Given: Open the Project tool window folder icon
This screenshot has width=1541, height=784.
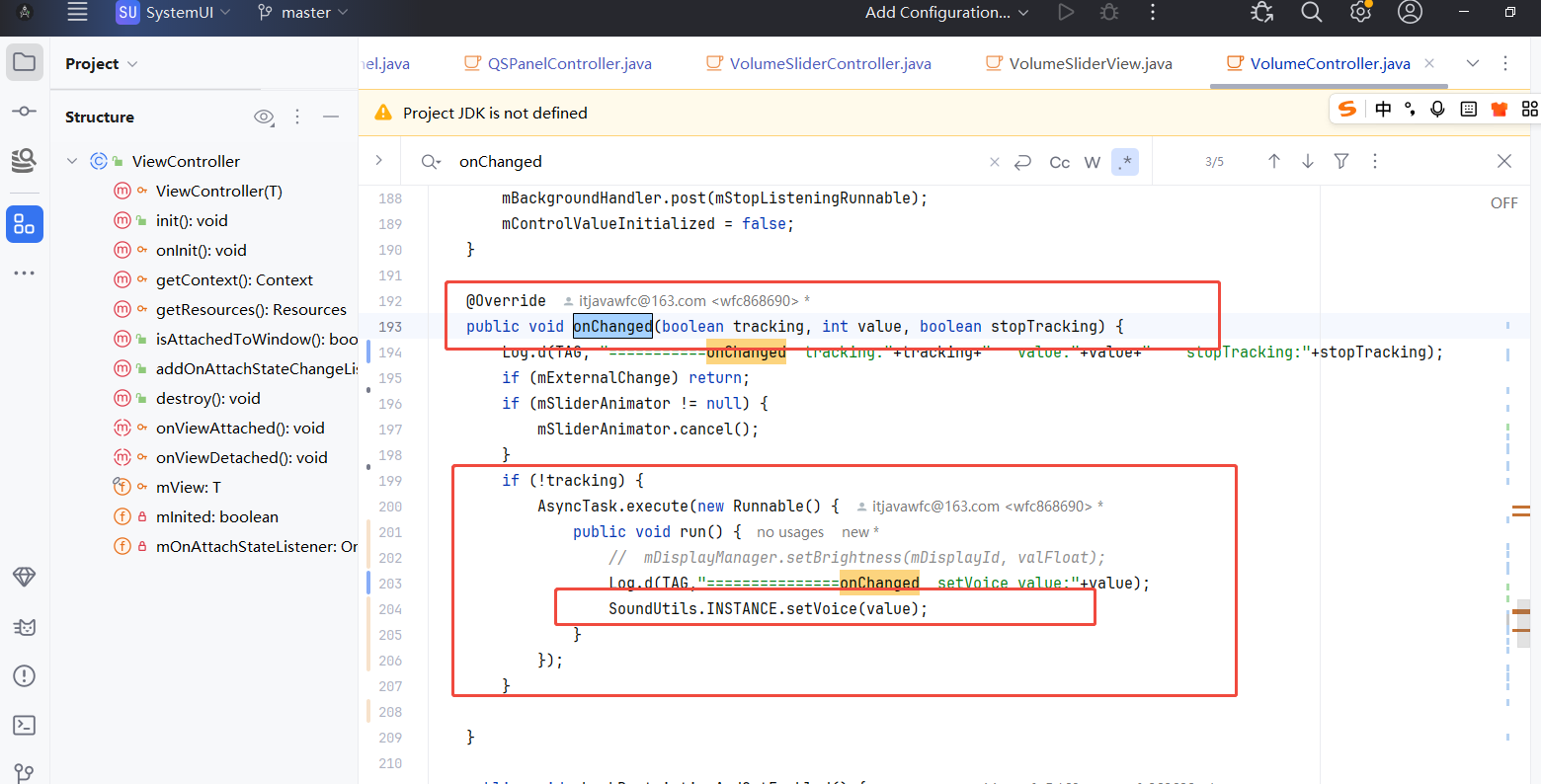Looking at the screenshot, I should point(25,62).
